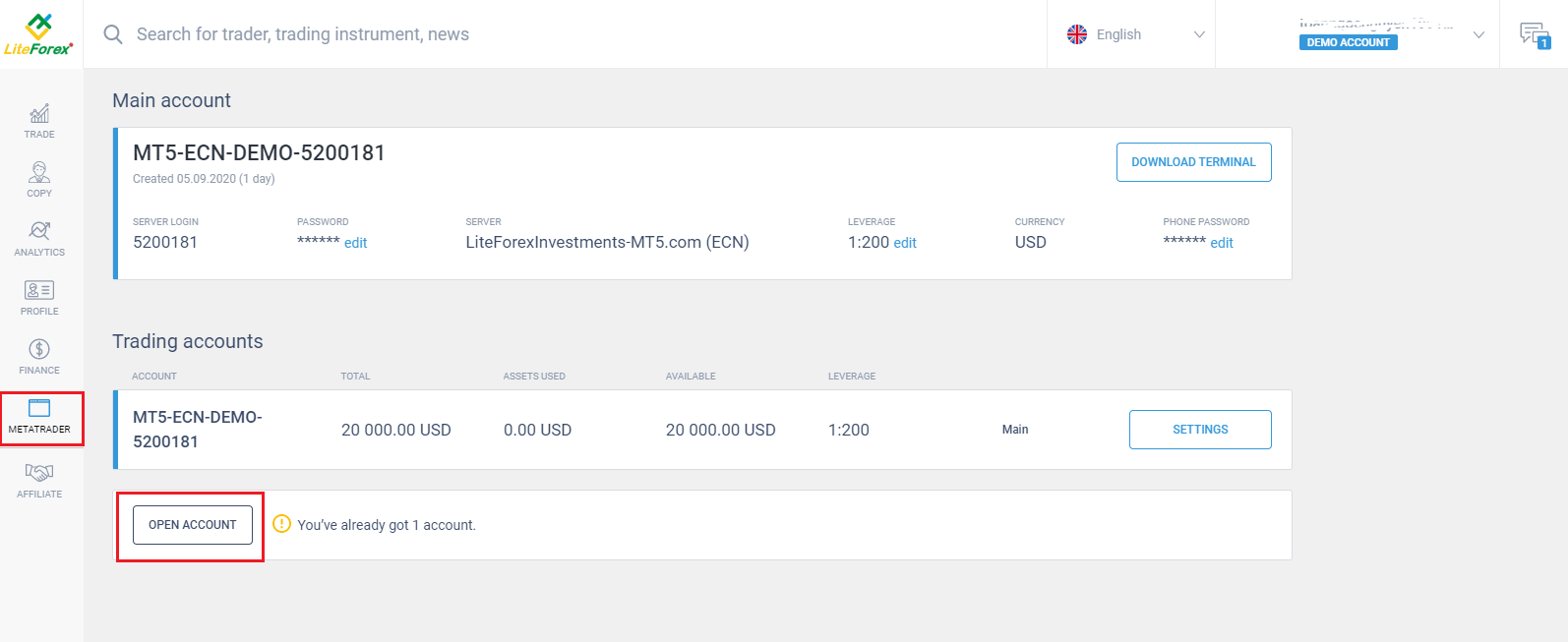1568x642 pixels.
Task: Open the Analytics section
Action: (x=39, y=239)
